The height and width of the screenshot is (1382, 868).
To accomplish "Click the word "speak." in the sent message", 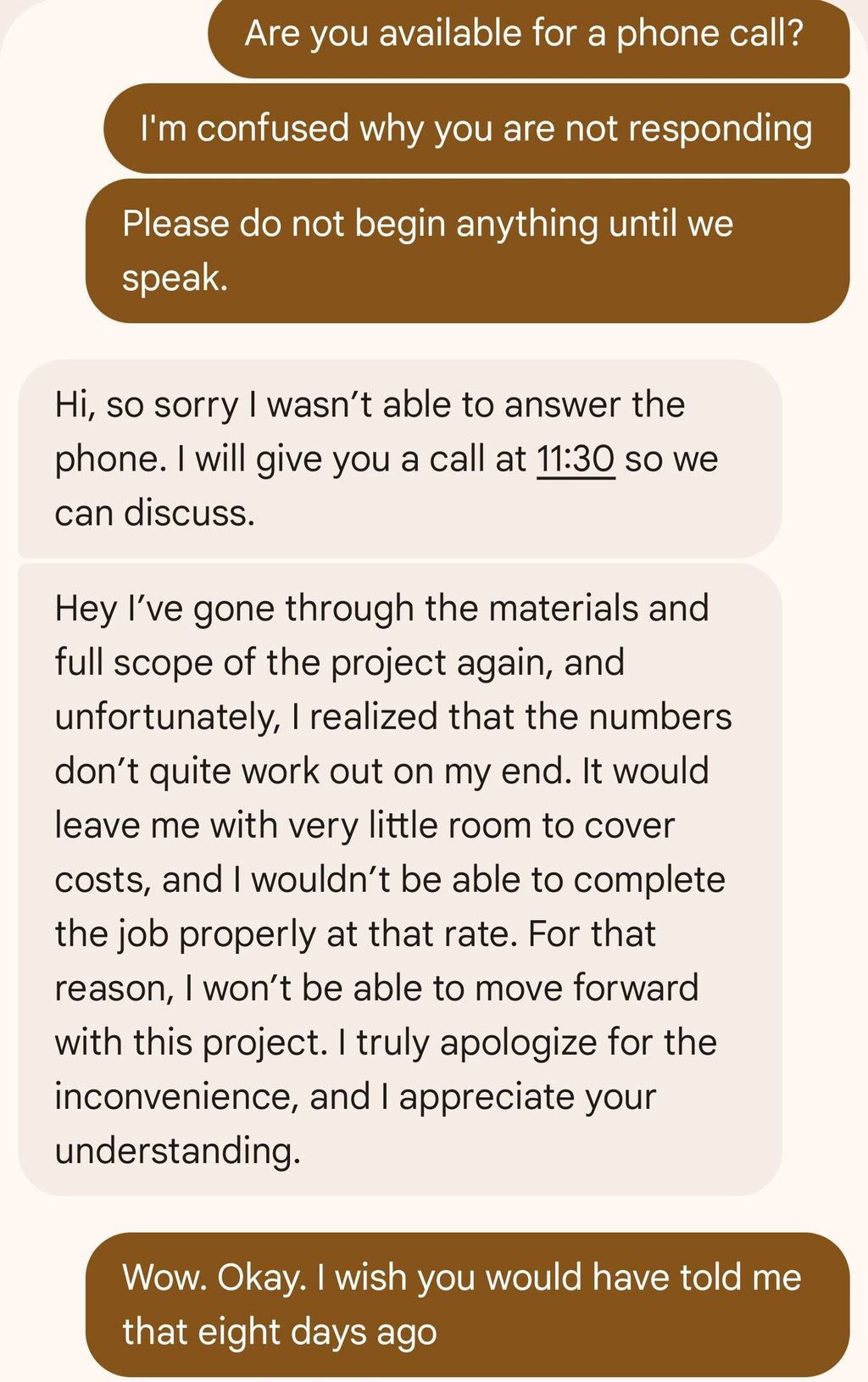I will (x=175, y=278).
